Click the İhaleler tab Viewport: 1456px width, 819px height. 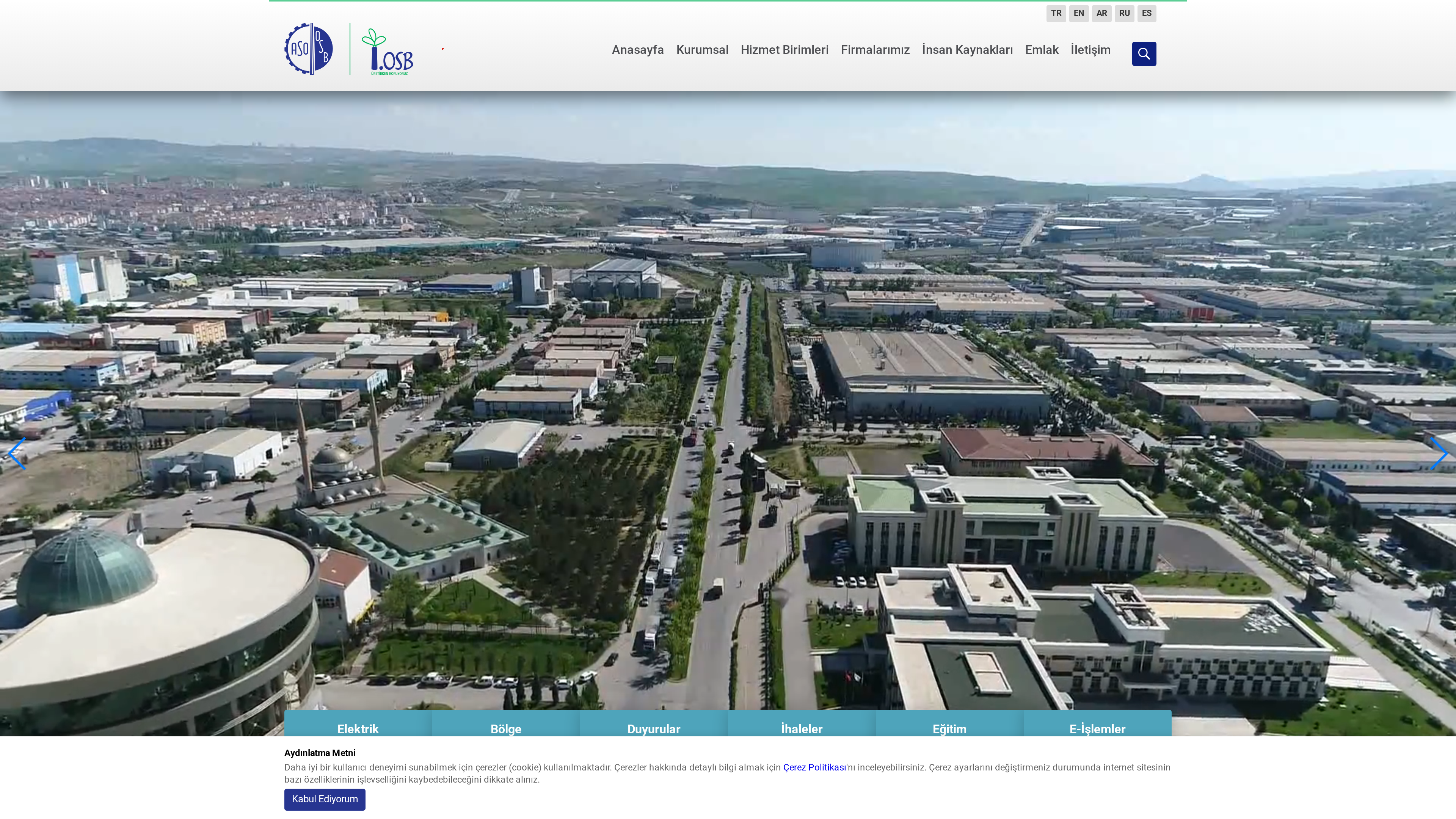[802, 728]
